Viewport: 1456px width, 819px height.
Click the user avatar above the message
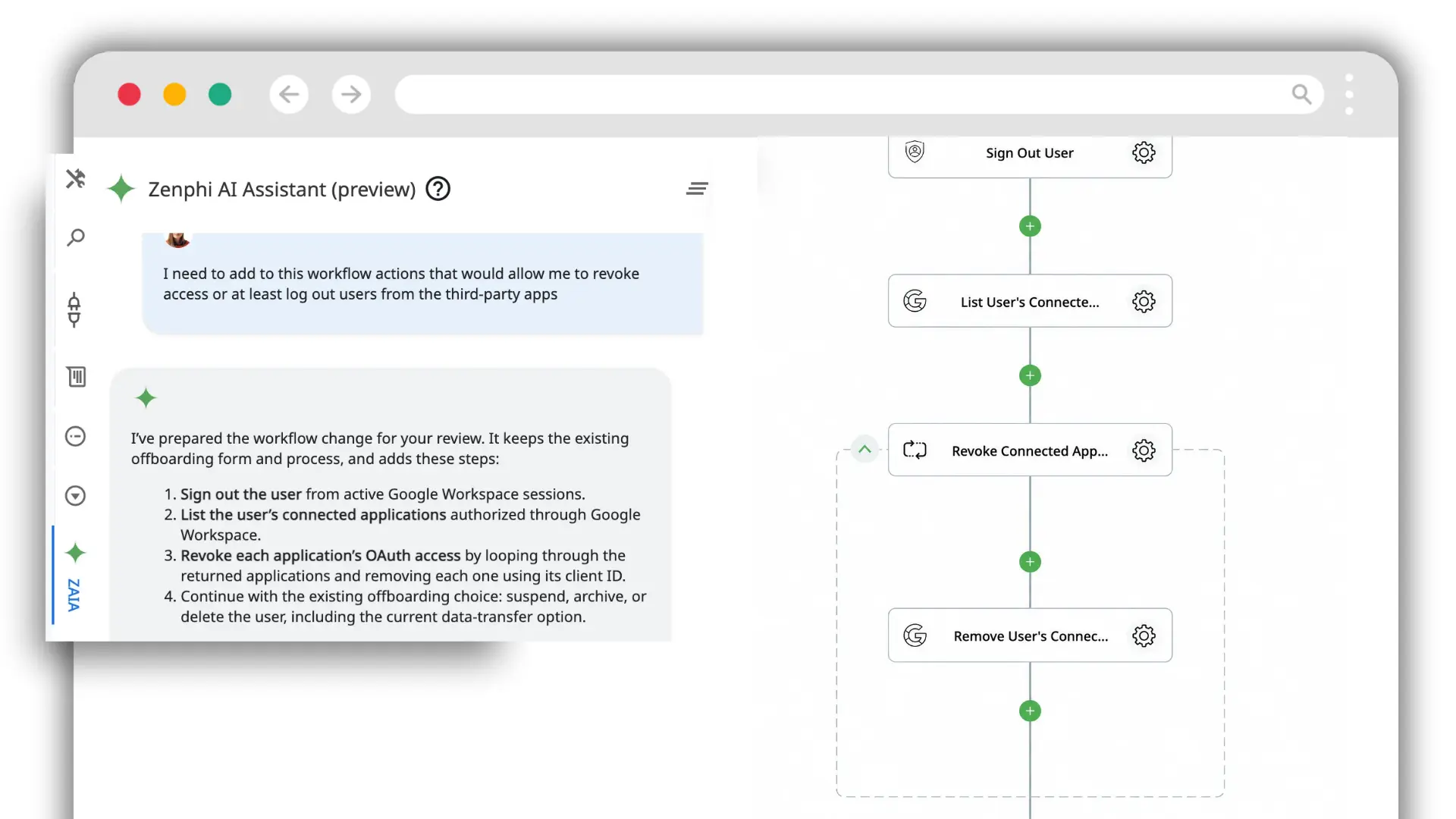pos(177,240)
